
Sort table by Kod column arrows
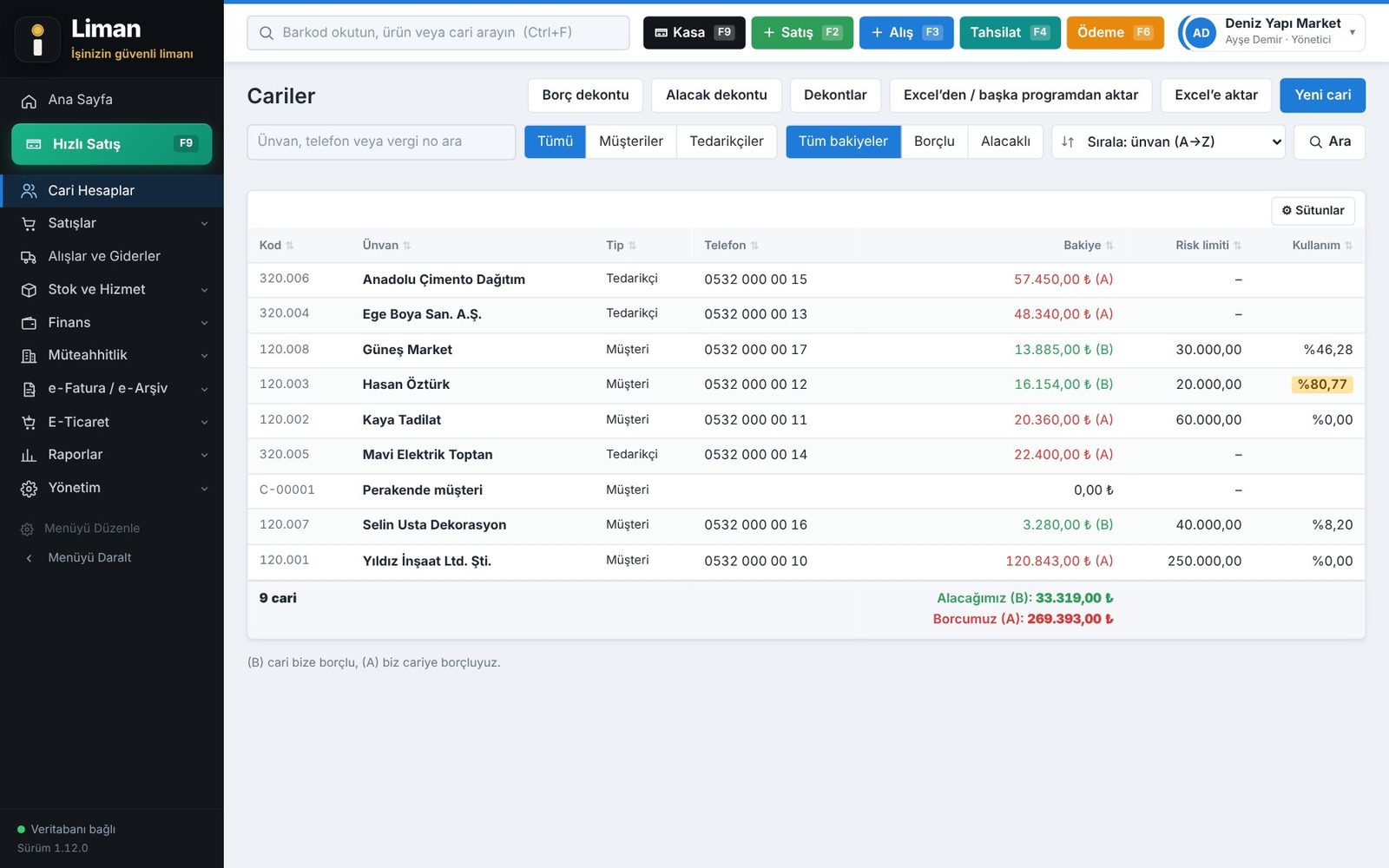(290, 246)
